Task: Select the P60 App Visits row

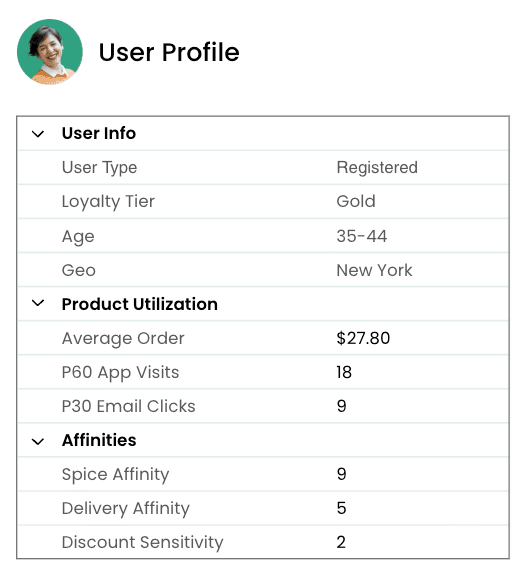Action: pyautogui.click(x=263, y=372)
